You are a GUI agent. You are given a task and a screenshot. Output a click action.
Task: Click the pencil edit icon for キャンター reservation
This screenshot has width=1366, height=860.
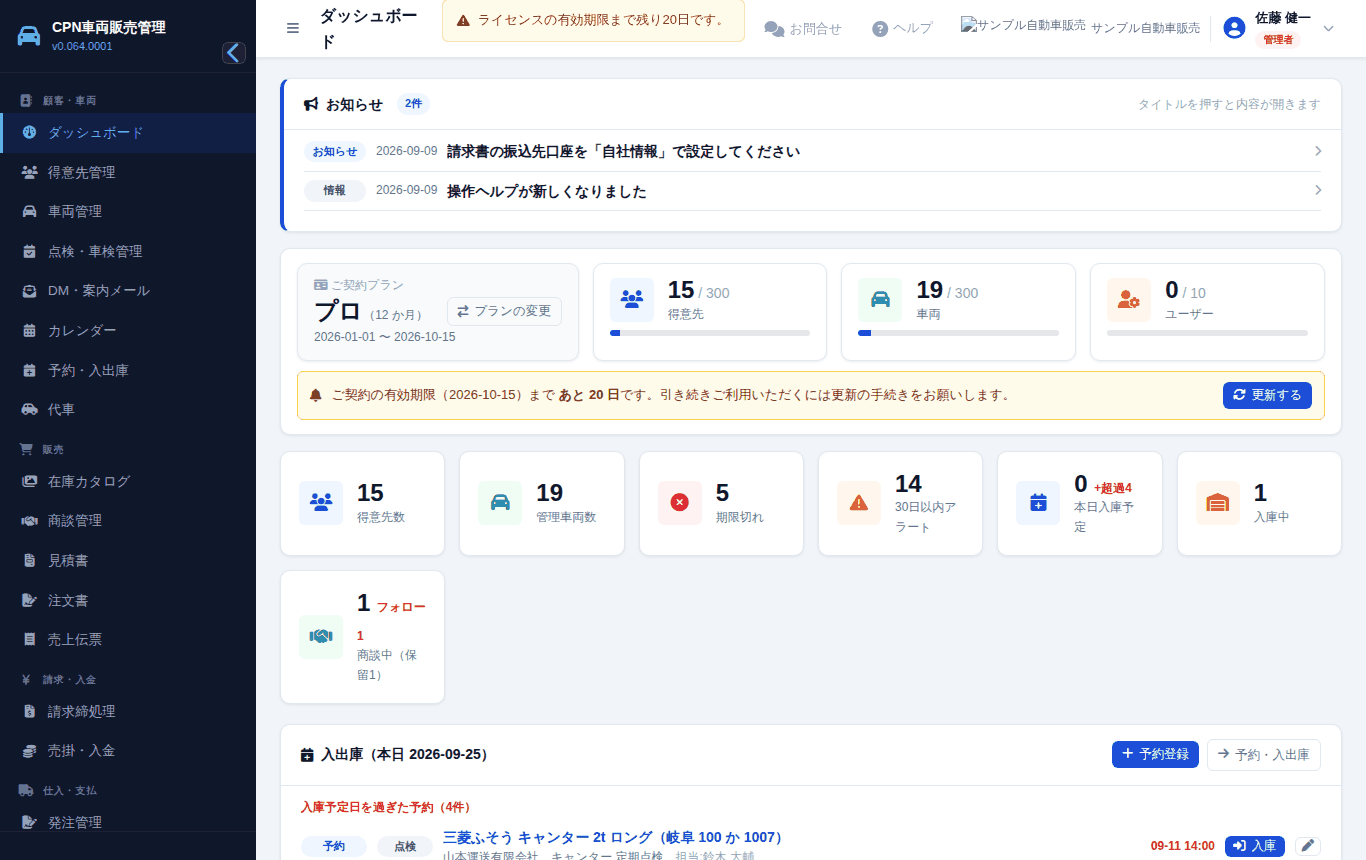1308,846
